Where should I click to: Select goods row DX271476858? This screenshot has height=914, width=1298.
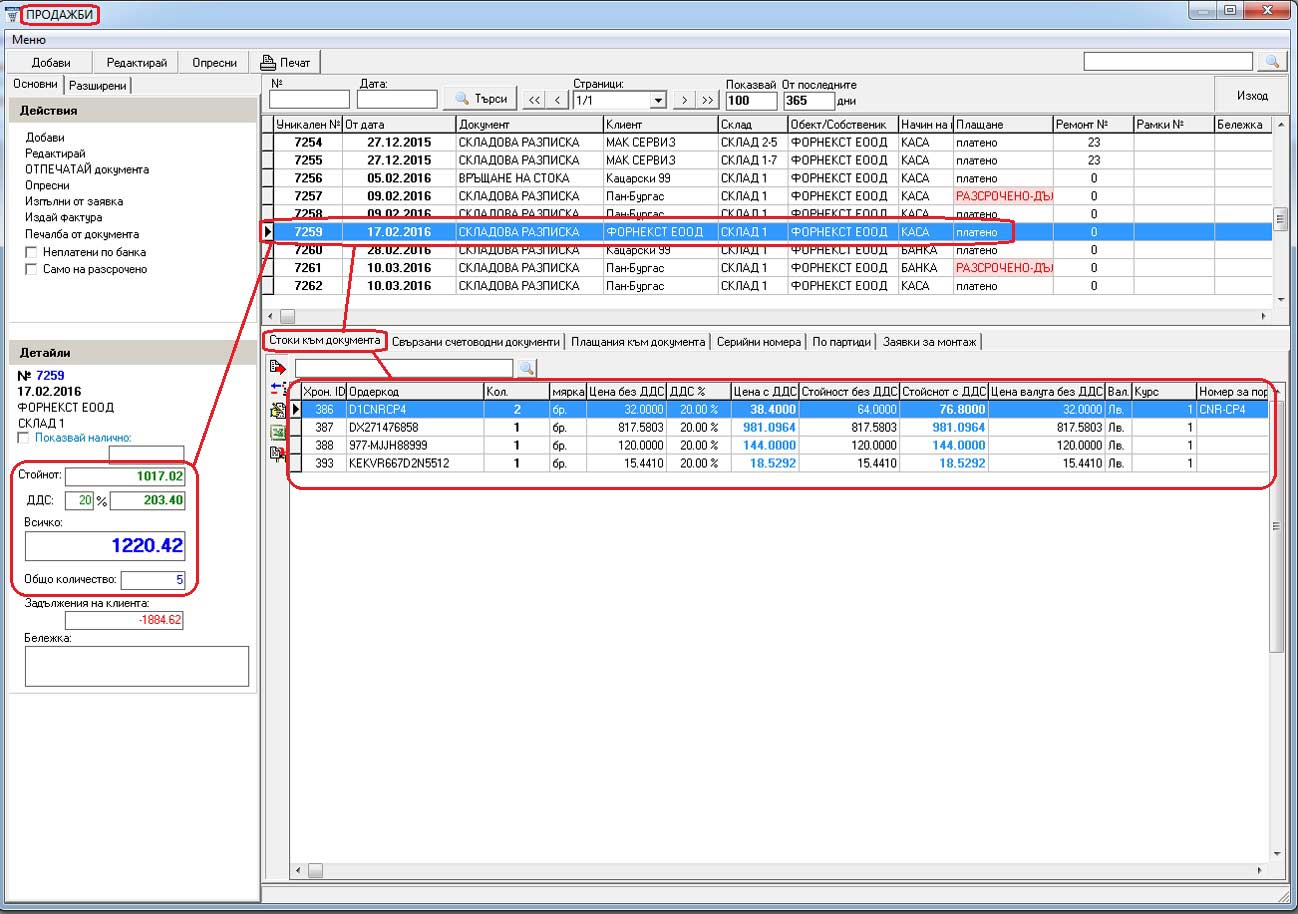pyautogui.click(x=780, y=427)
